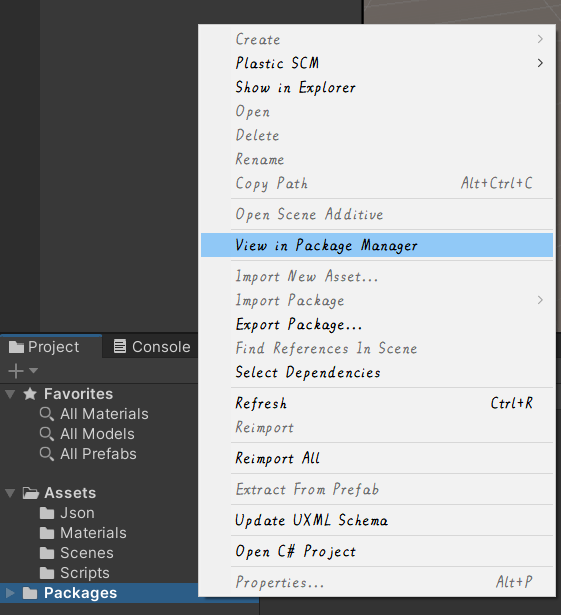This screenshot has height=615, width=561.
Task: Open the Plastic SCM submenu arrow
Action: point(540,63)
